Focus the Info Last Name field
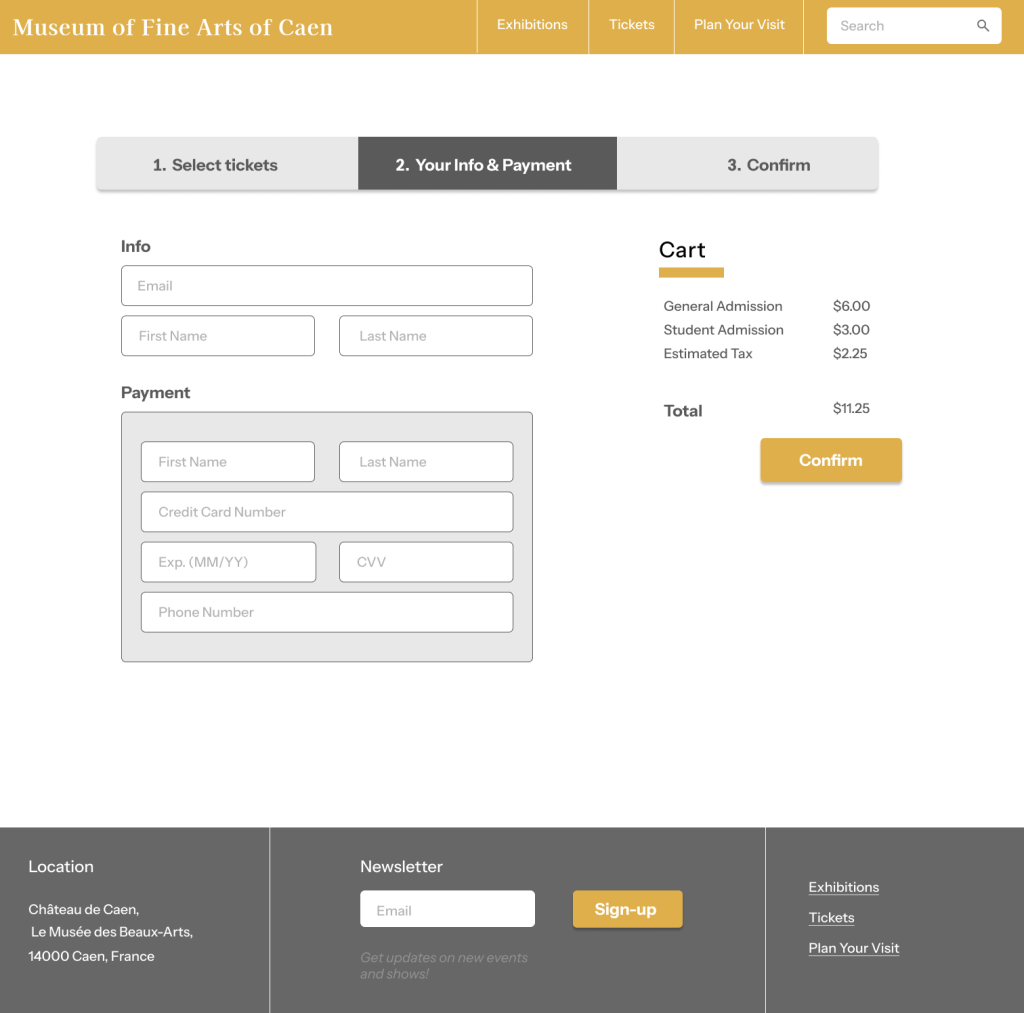 [x=435, y=336]
